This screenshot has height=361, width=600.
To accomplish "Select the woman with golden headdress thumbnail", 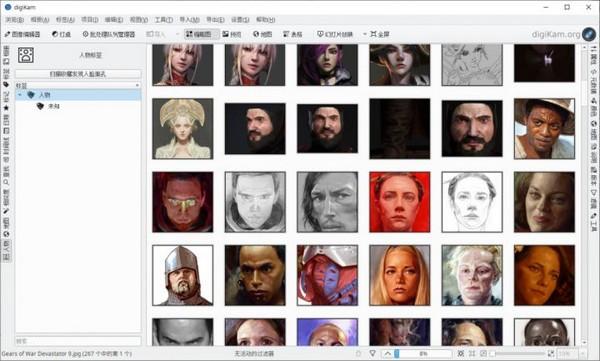I will pos(183,129).
